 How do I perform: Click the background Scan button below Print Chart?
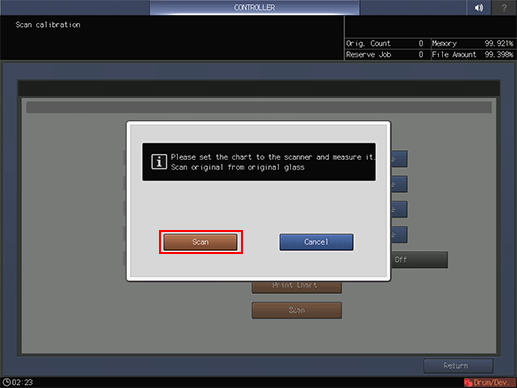pyautogui.click(x=297, y=310)
